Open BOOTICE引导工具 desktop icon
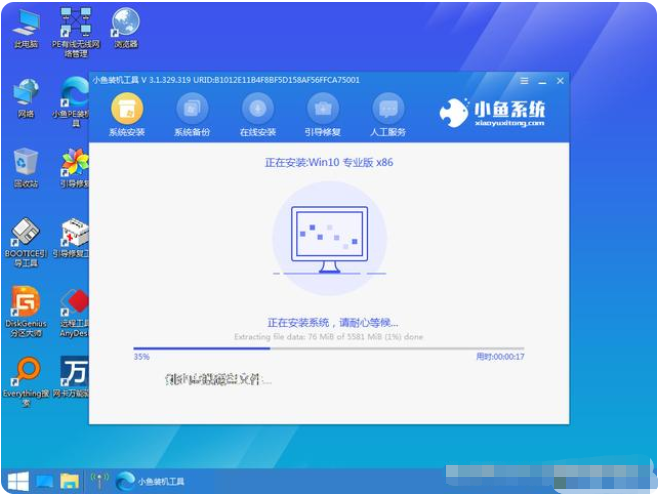Image resolution: width=658 pixels, height=494 pixels. pyautogui.click(x=26, y=242)
